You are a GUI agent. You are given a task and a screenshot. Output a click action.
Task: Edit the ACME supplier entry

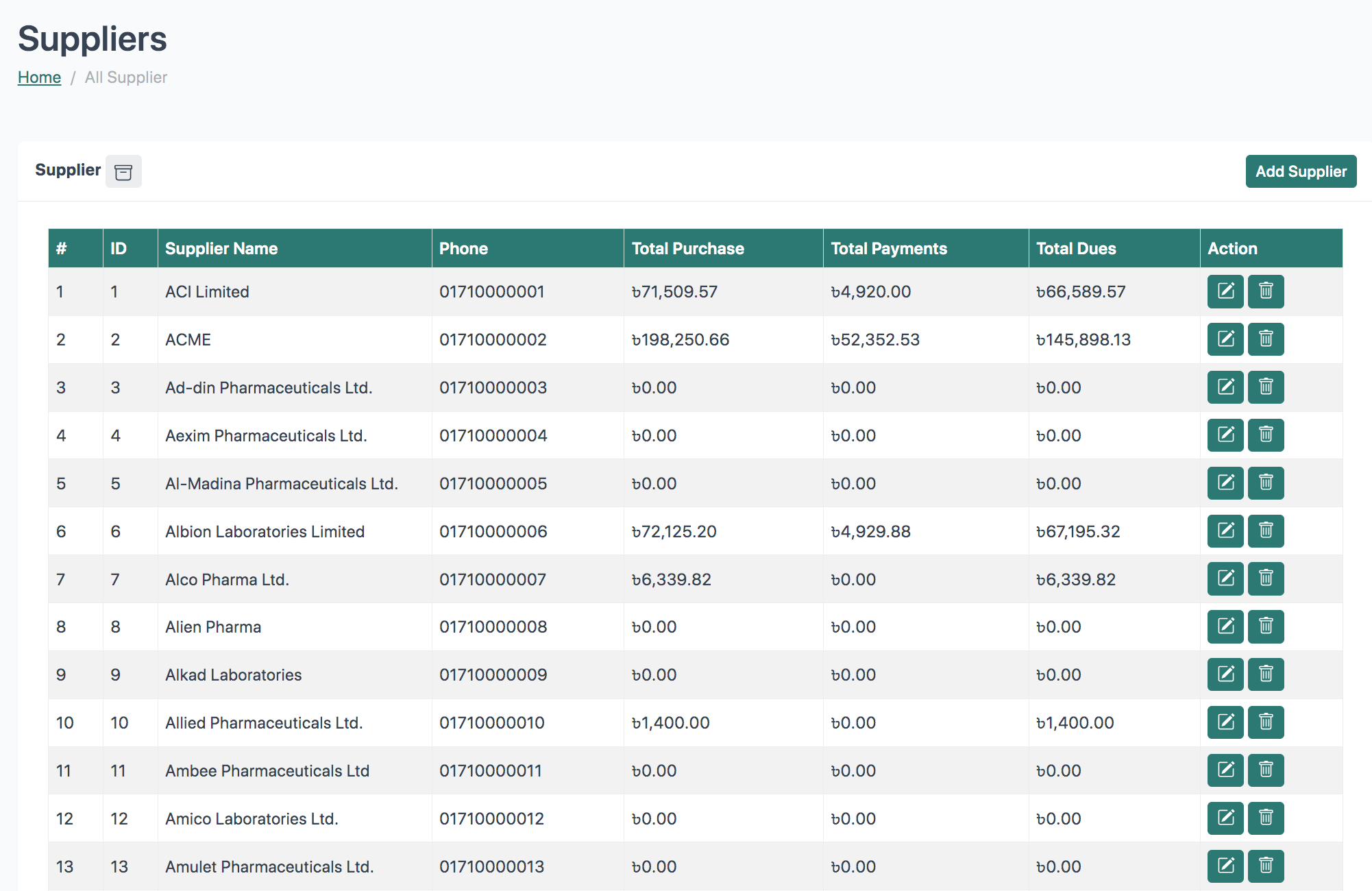(1225, 339)
